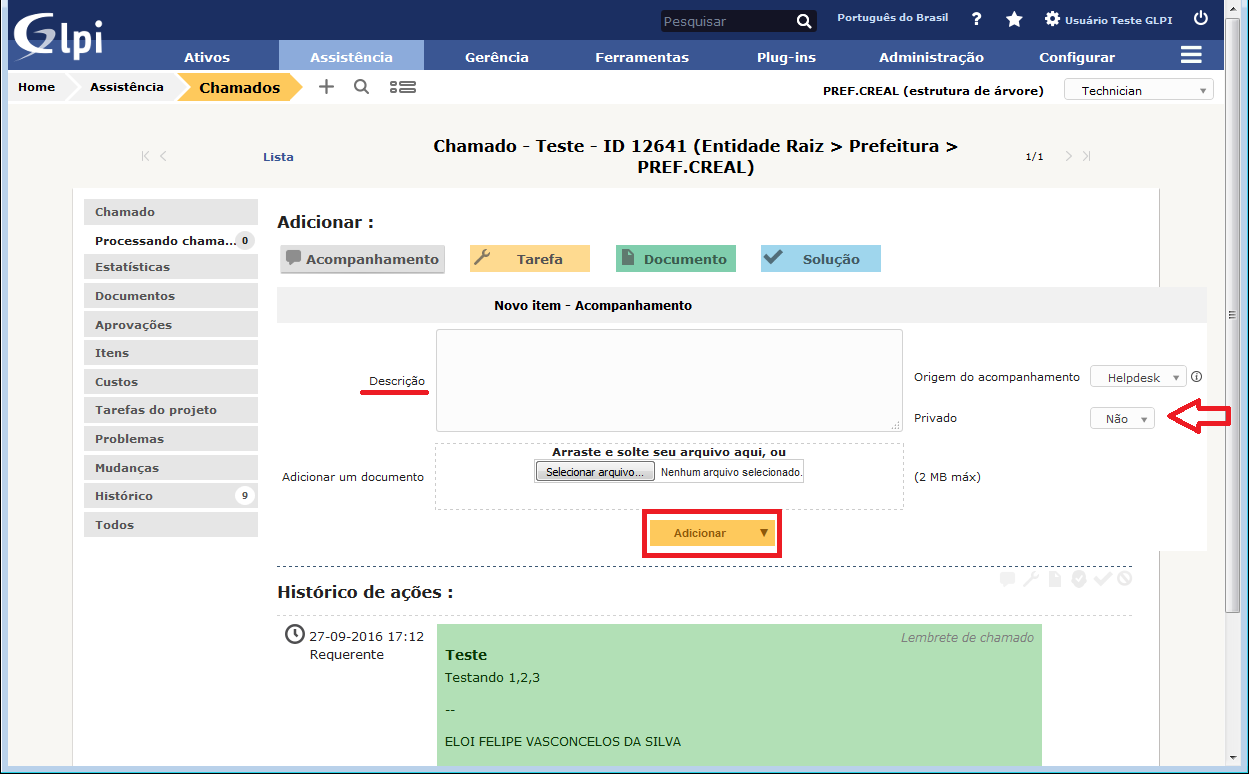Open the Administração menu

931,57
